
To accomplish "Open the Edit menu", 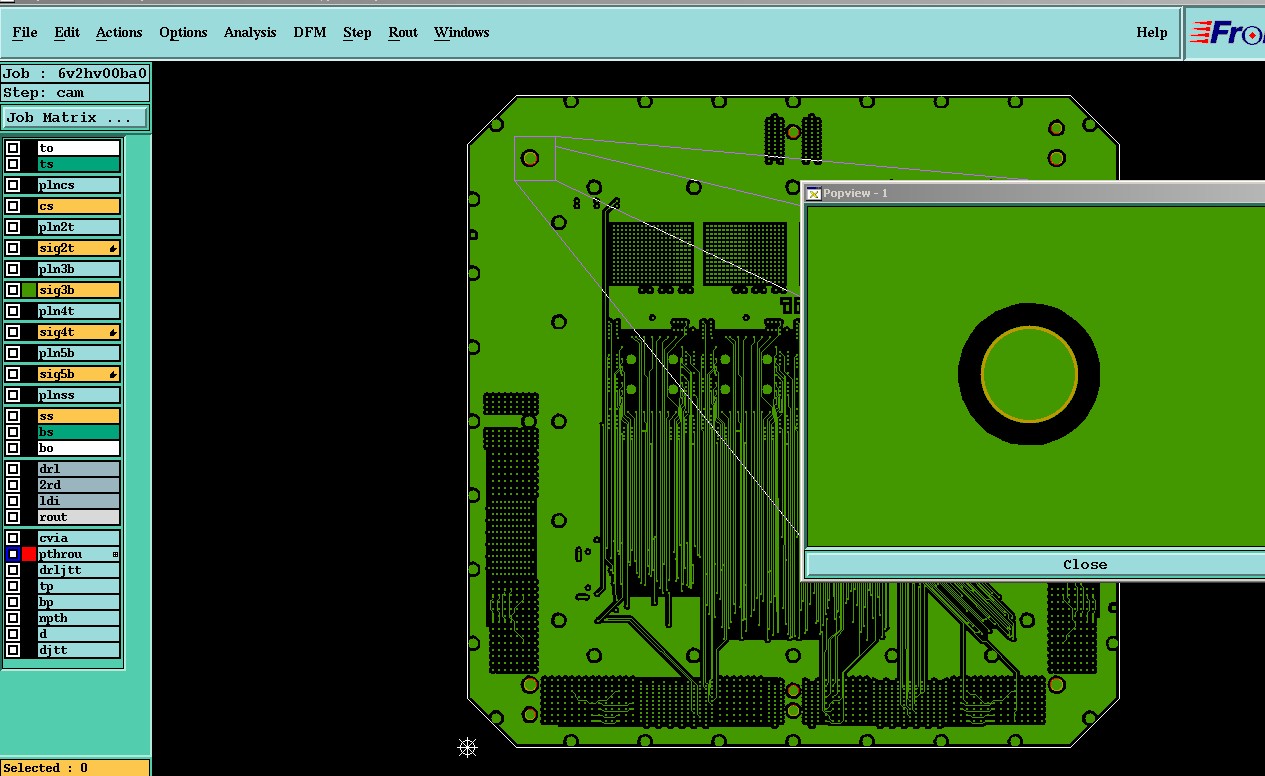I will coord(67,33).
